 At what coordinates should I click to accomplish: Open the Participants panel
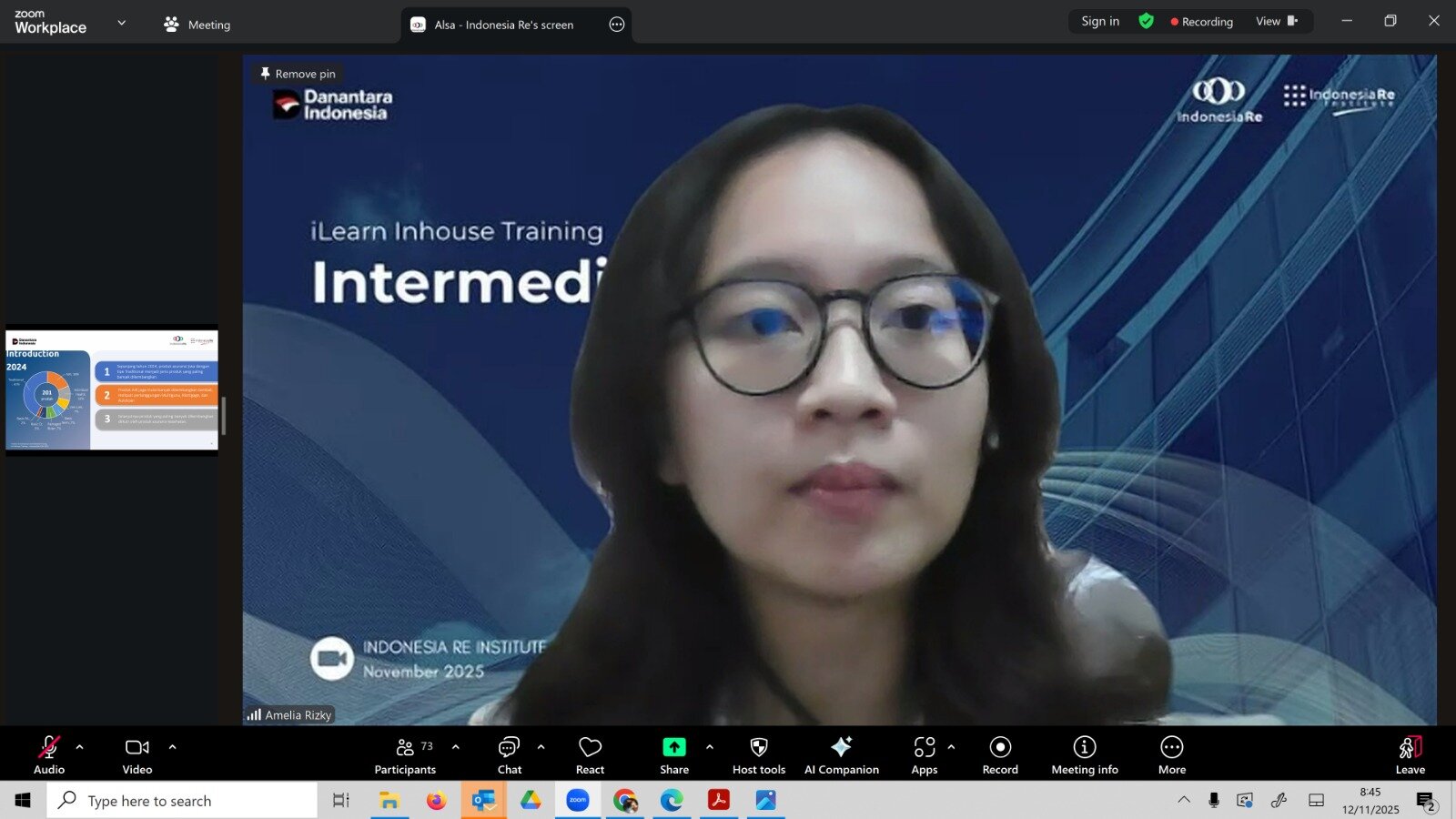405,754
